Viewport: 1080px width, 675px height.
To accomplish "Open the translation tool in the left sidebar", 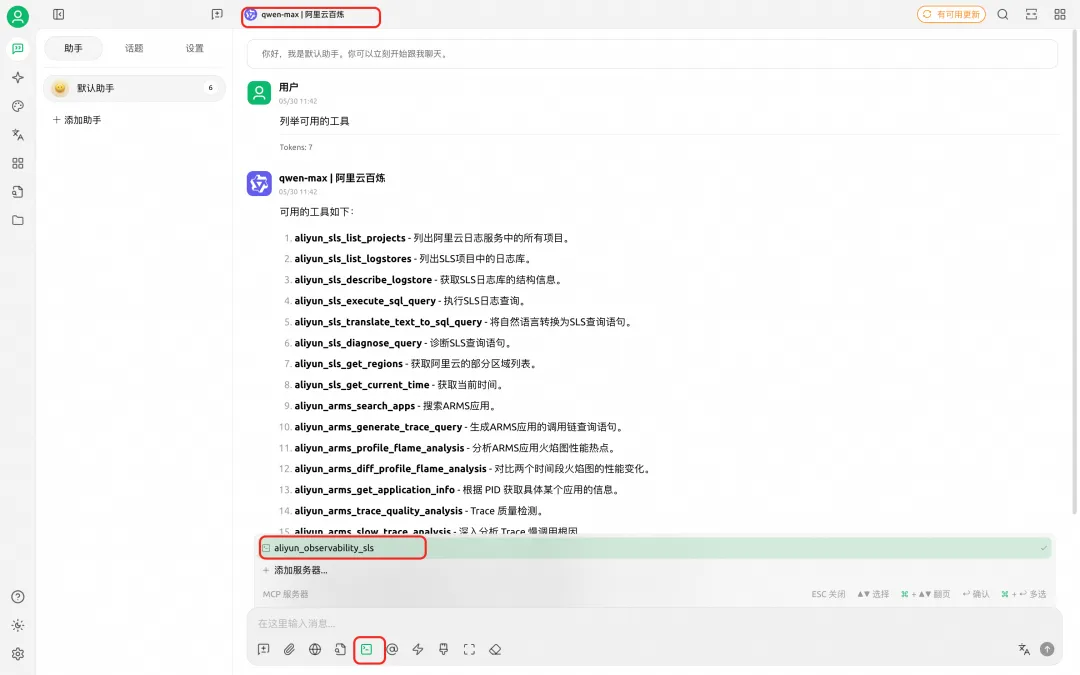I will [17, 134].
